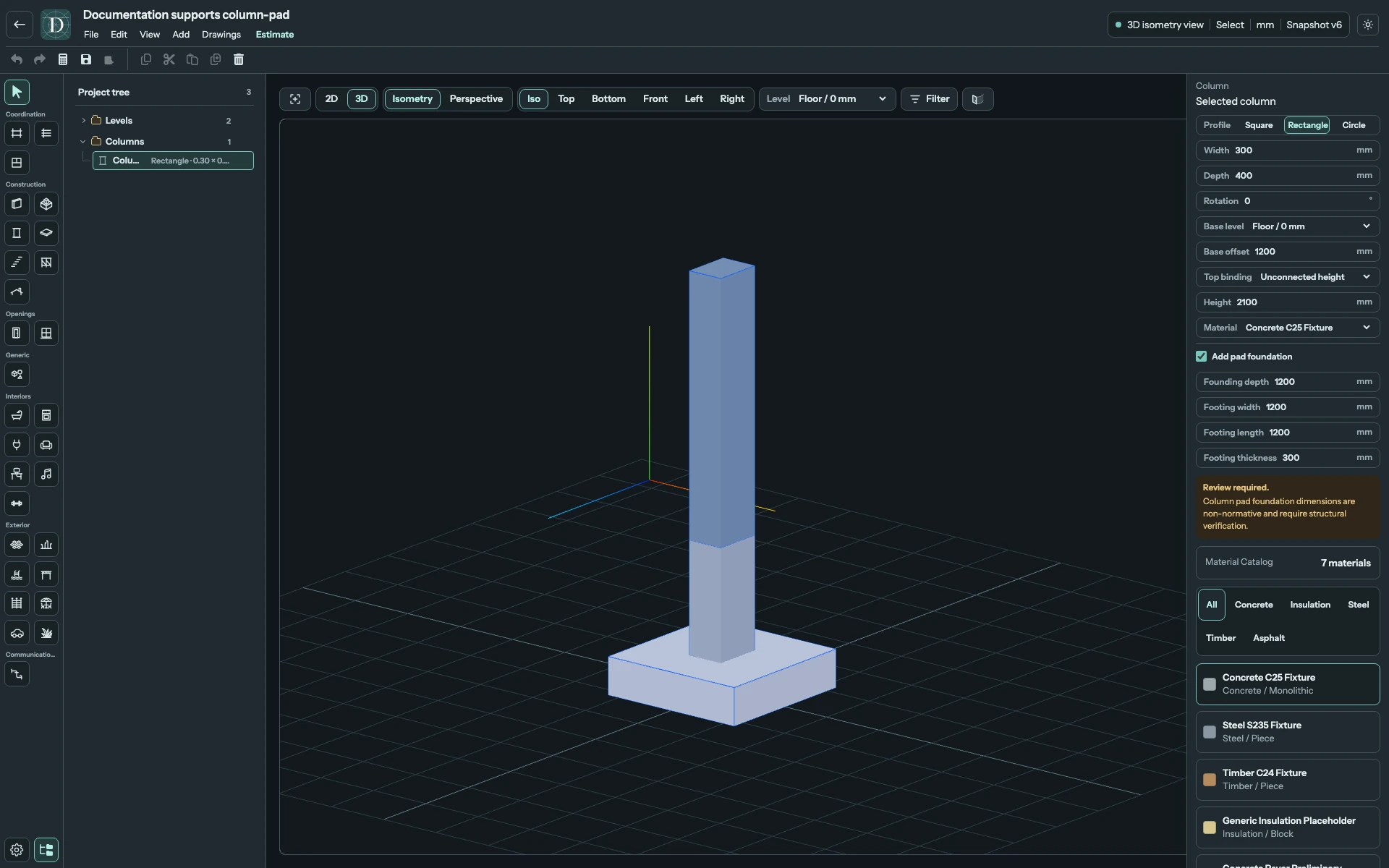This screenshot has width=1389, height=868.
Task: Set column profile to Circle
Action: [x=1354, y=125]
